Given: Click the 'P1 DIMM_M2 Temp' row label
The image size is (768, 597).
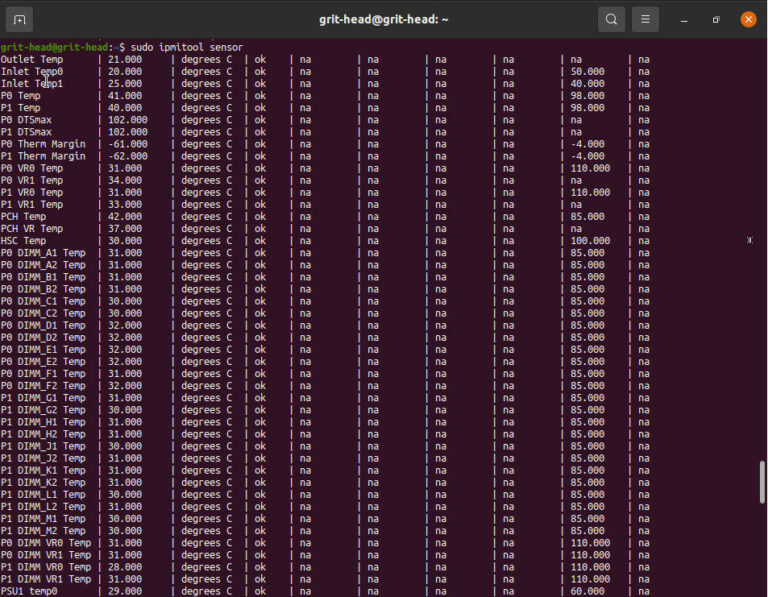Looking at the screenshot, I should click(x=43, y=530).
